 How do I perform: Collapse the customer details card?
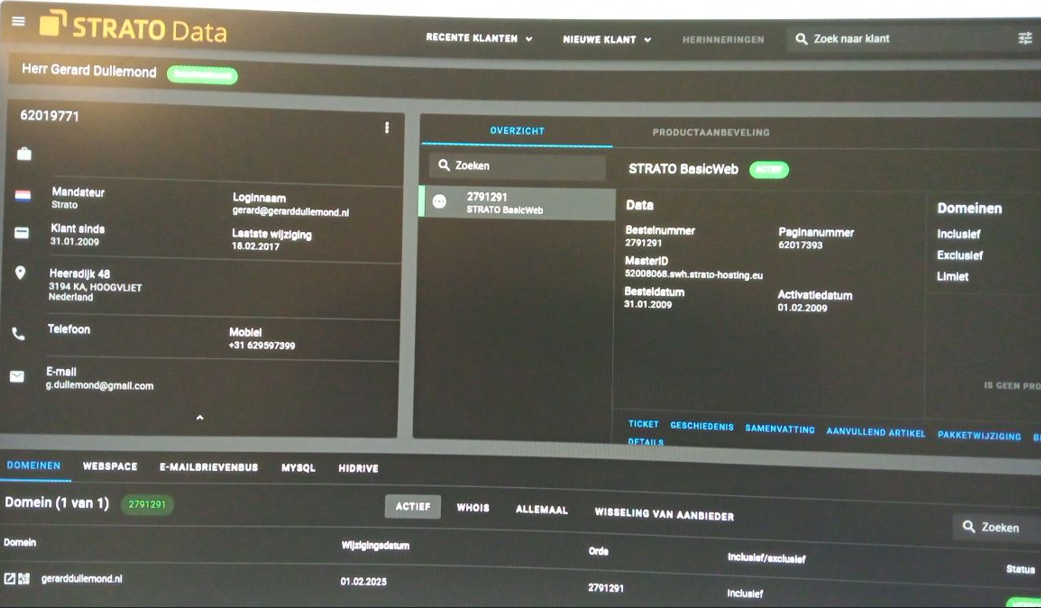pyautogui.click(x=200, y=417)
